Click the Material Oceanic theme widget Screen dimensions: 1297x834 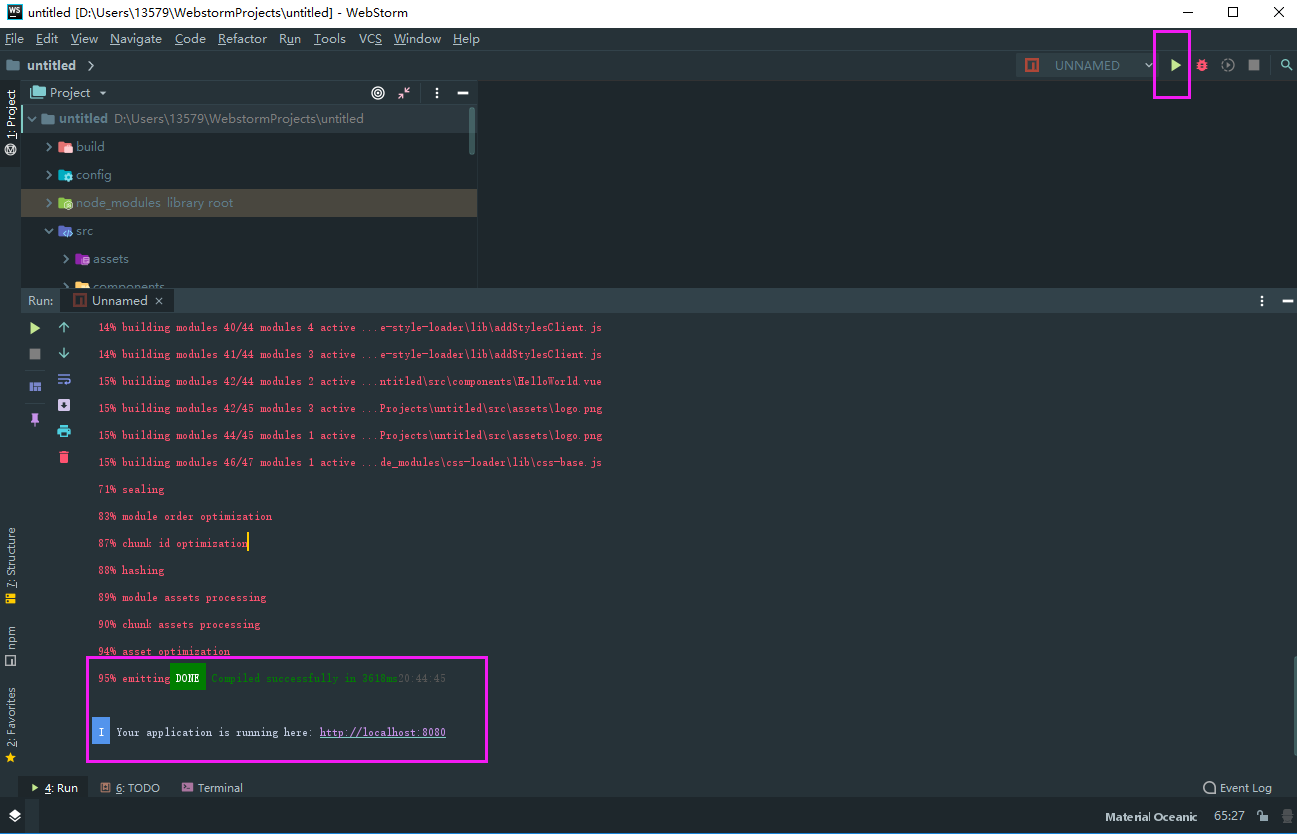[x=1151, y=816]
